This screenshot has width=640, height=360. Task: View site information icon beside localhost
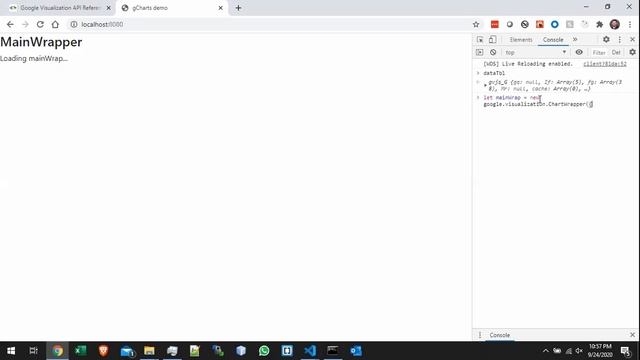pyautogui.click(x=74, y=24)
